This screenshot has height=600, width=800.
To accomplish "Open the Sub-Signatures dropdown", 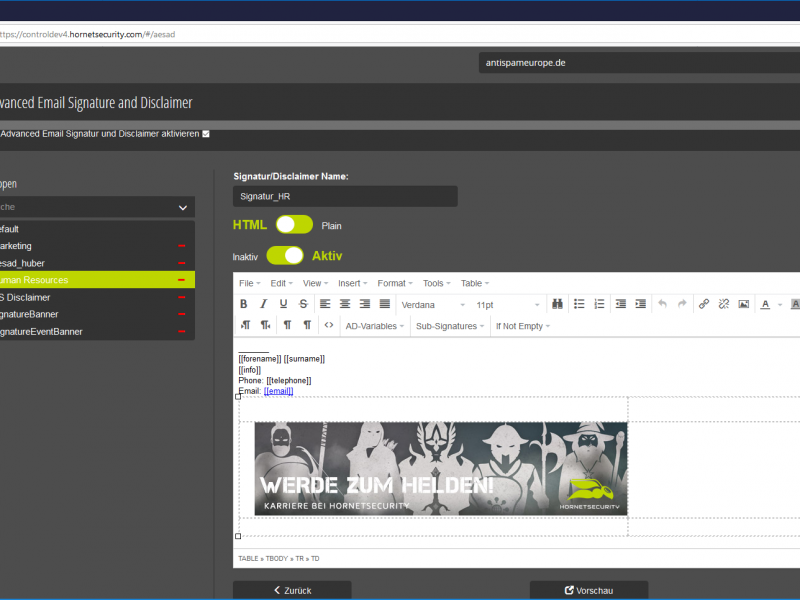I will (450, 326).
